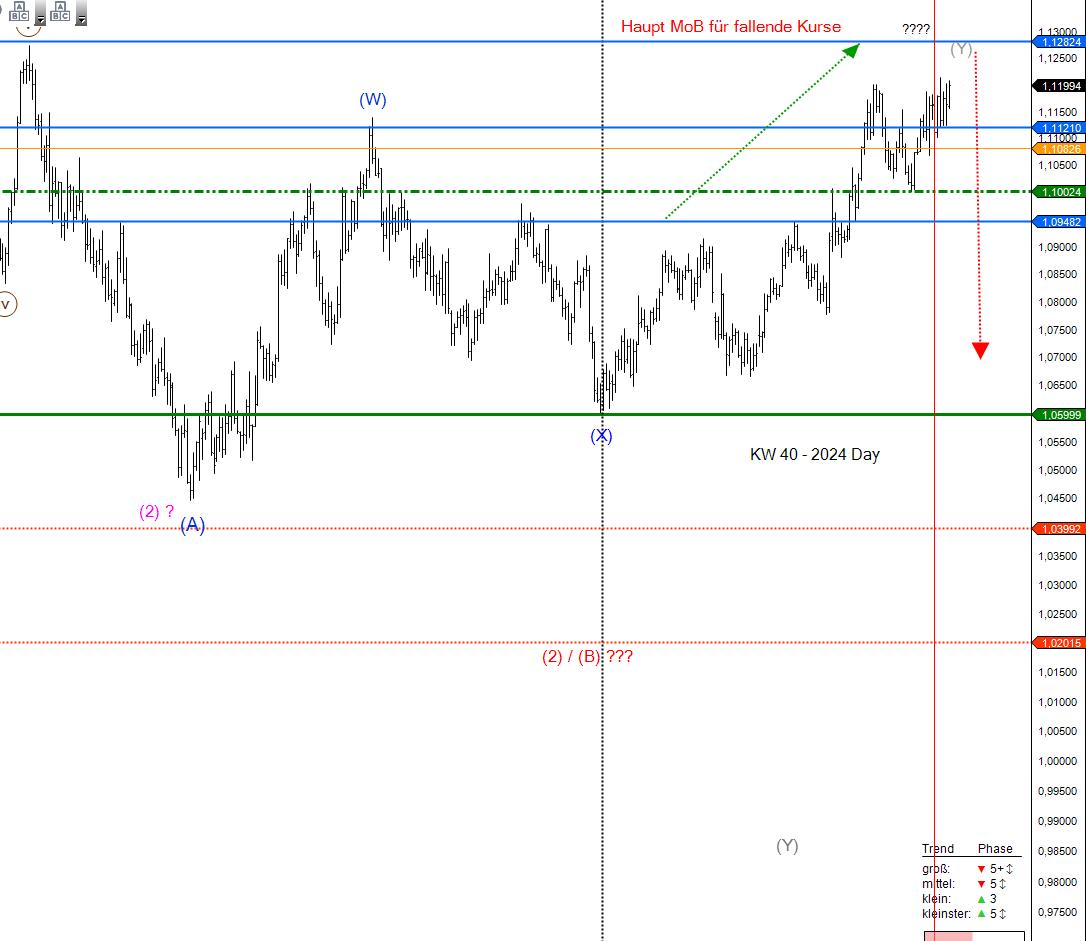Click the second ABC wave-labeling icon

tap(60, 11)
